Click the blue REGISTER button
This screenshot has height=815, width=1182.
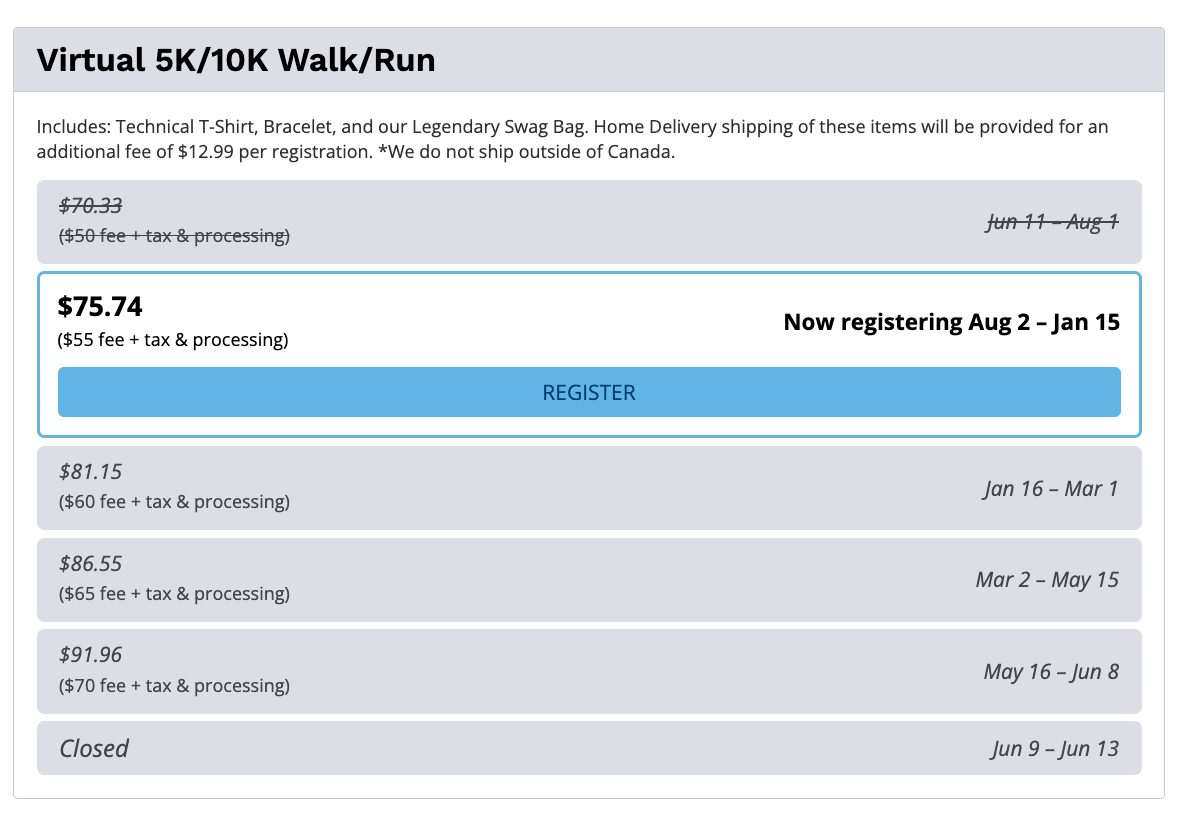click(588, 392)
